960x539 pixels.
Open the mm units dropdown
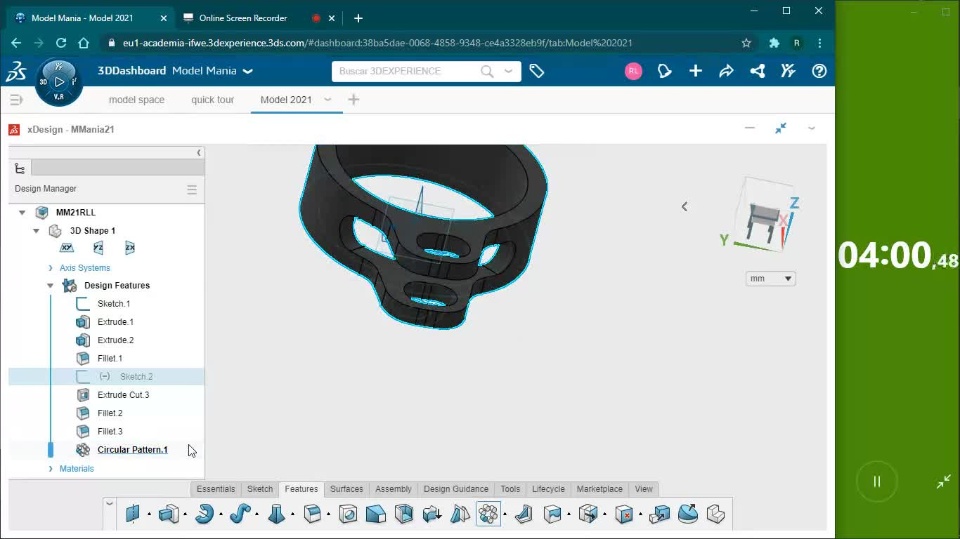(x=770, y=279)
